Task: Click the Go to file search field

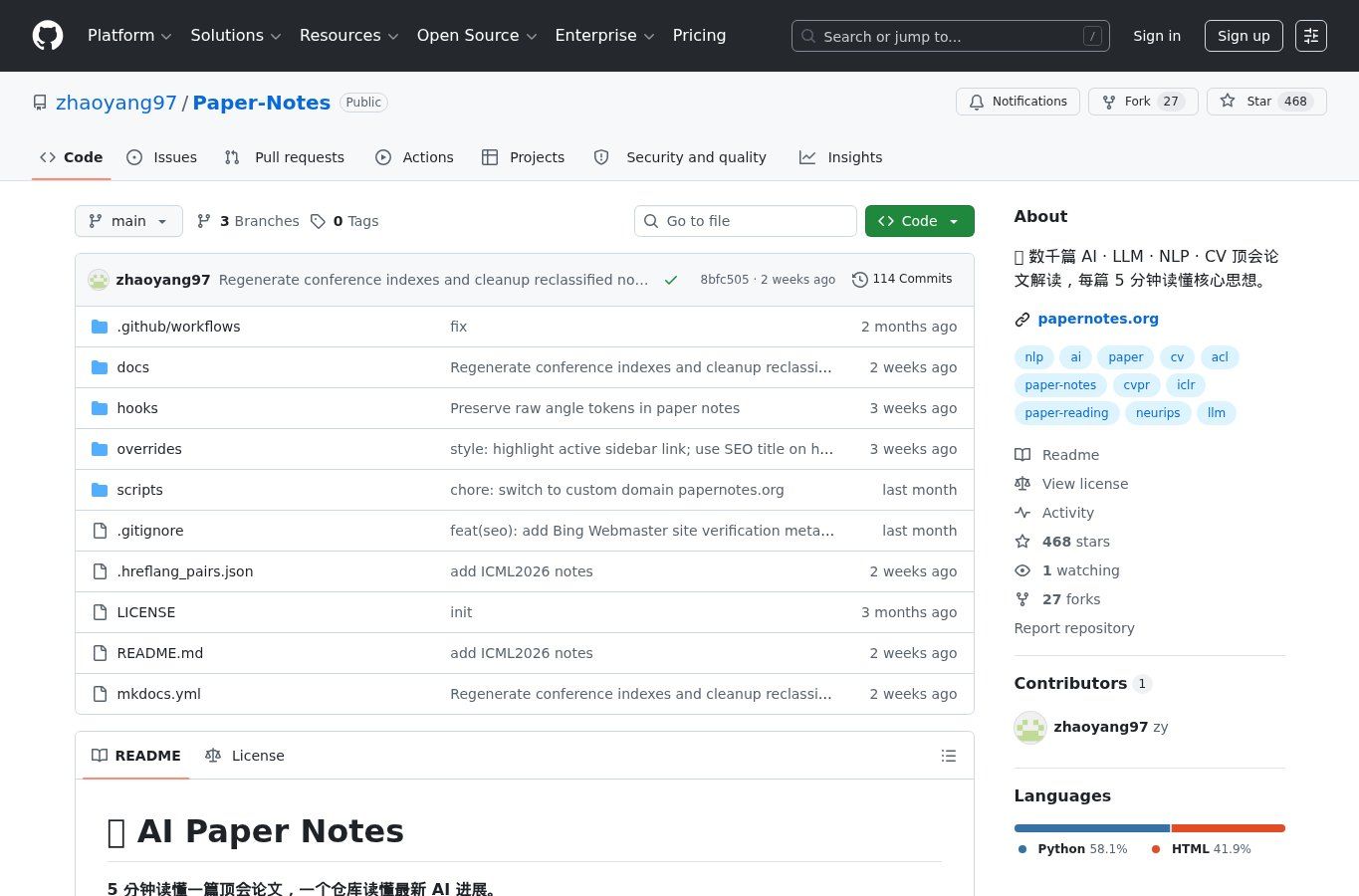Action: pyautogui.click(x=746, y=221)
